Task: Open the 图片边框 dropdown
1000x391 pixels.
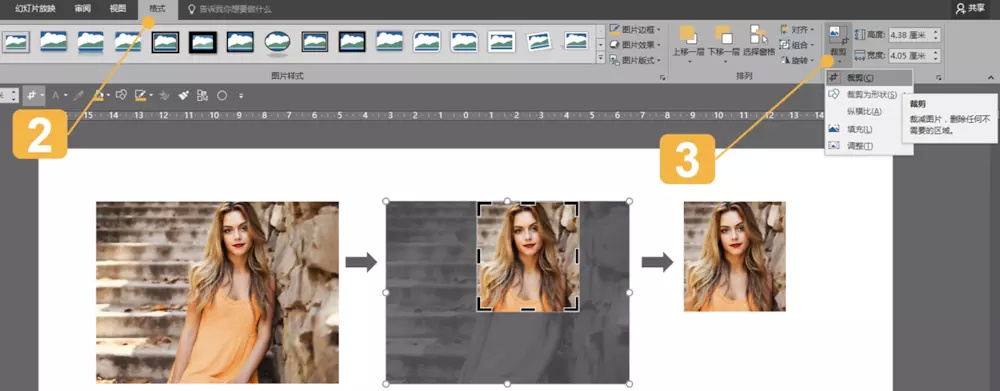Action: 635,29
